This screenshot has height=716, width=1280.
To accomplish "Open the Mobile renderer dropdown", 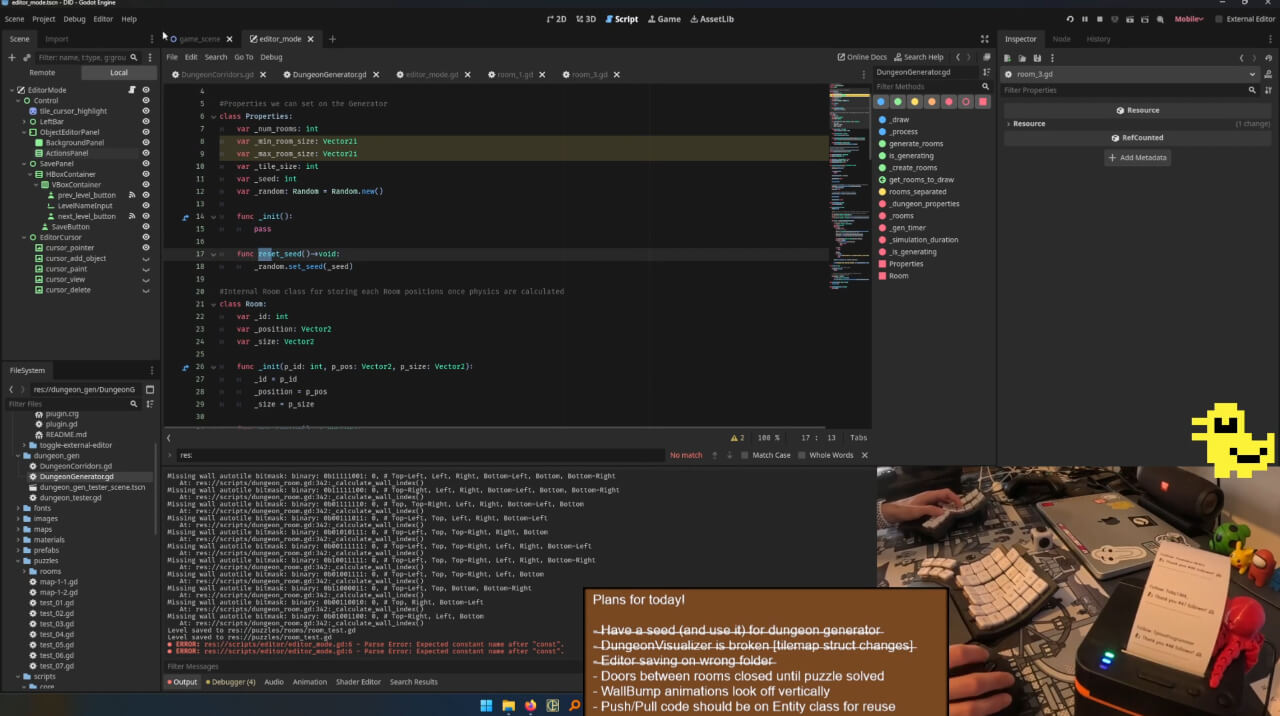I will pos(1190,19).
